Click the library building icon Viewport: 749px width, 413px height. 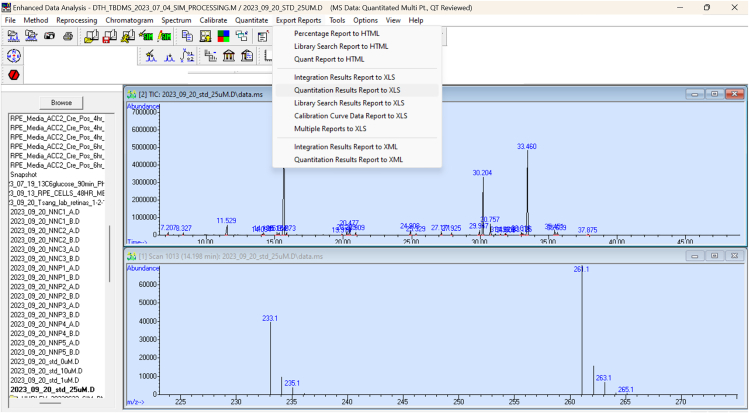(229, 56)
